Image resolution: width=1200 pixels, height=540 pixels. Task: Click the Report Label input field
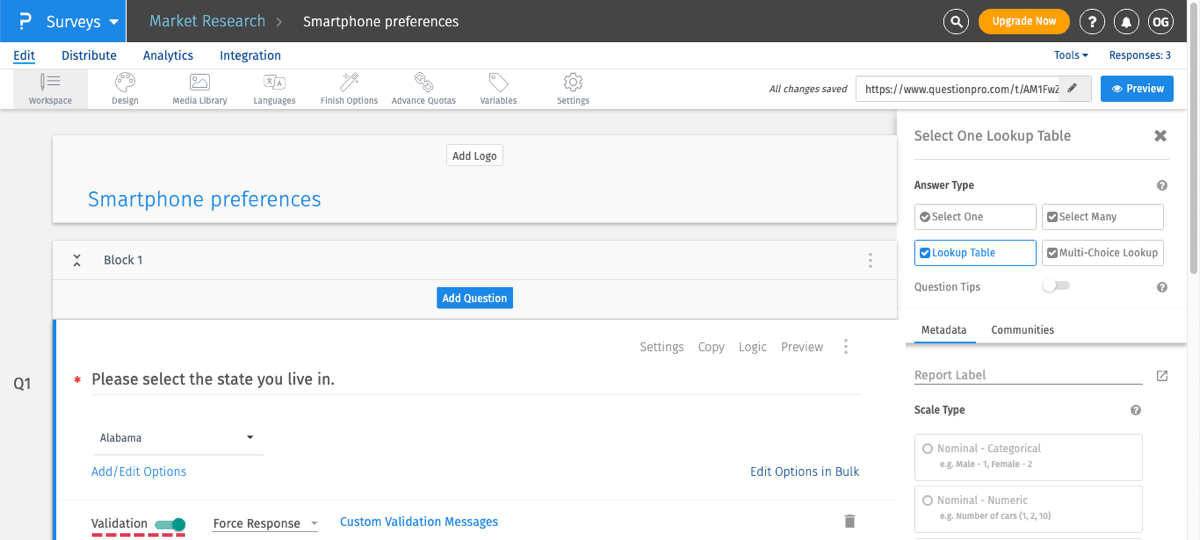[x=1027, y=375]
